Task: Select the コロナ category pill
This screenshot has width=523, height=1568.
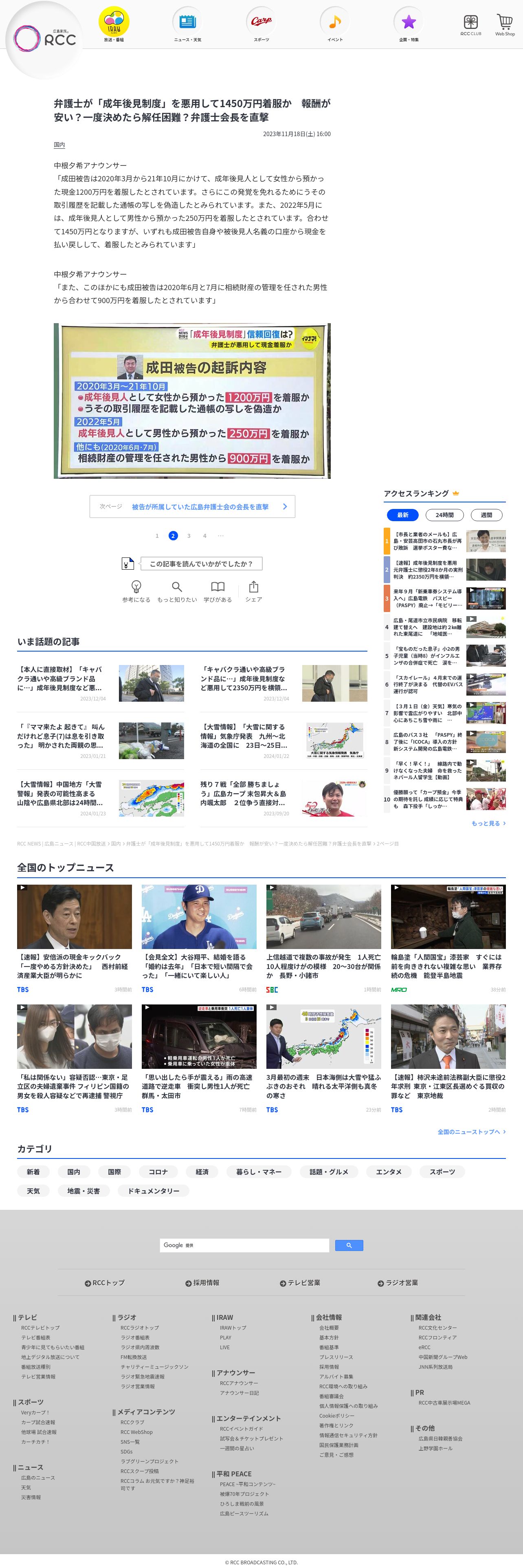Action: [158, 1172]
